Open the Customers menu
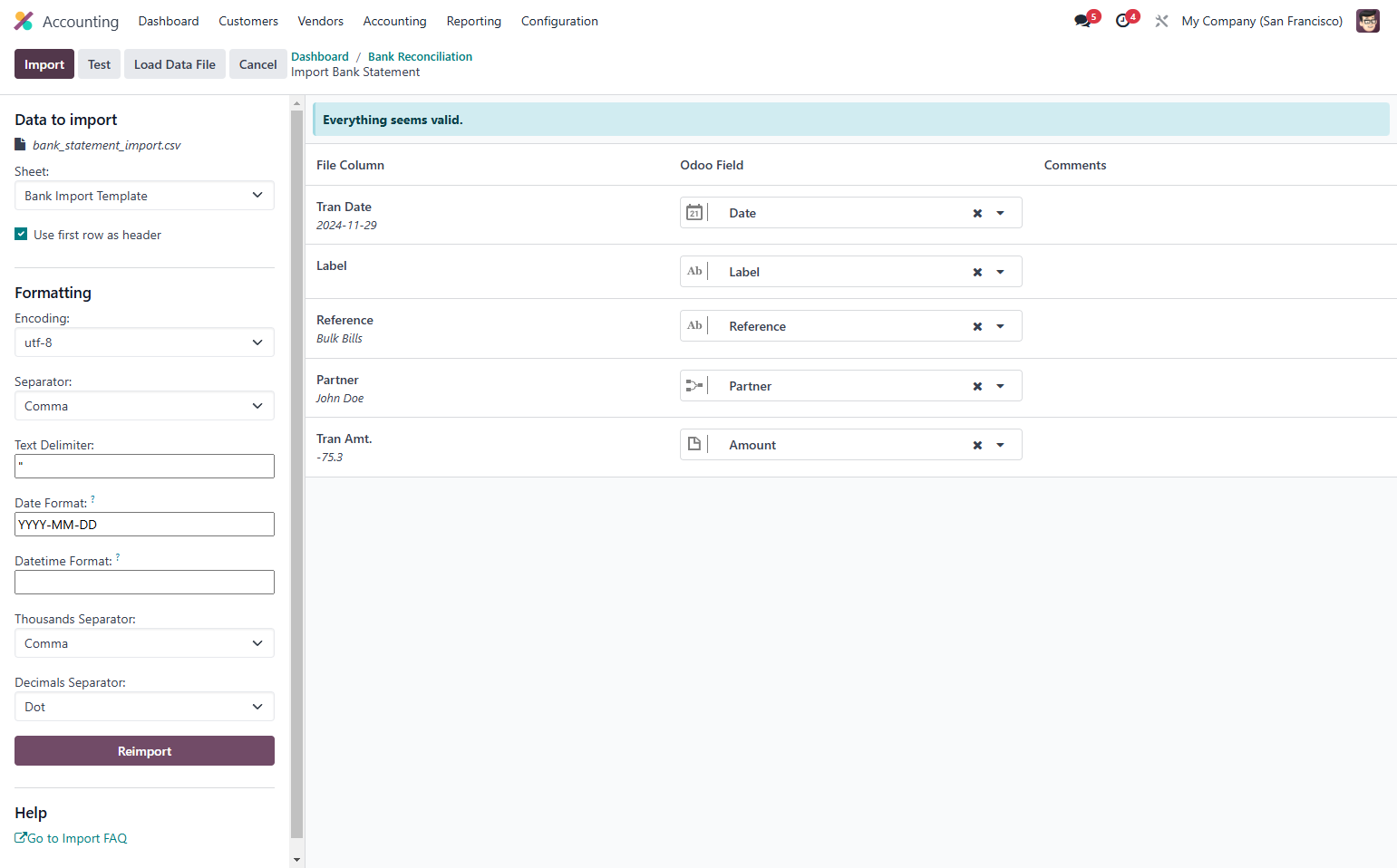This screenshot has height=868, width=1397. pyautogui.click(x=248, y=21)
